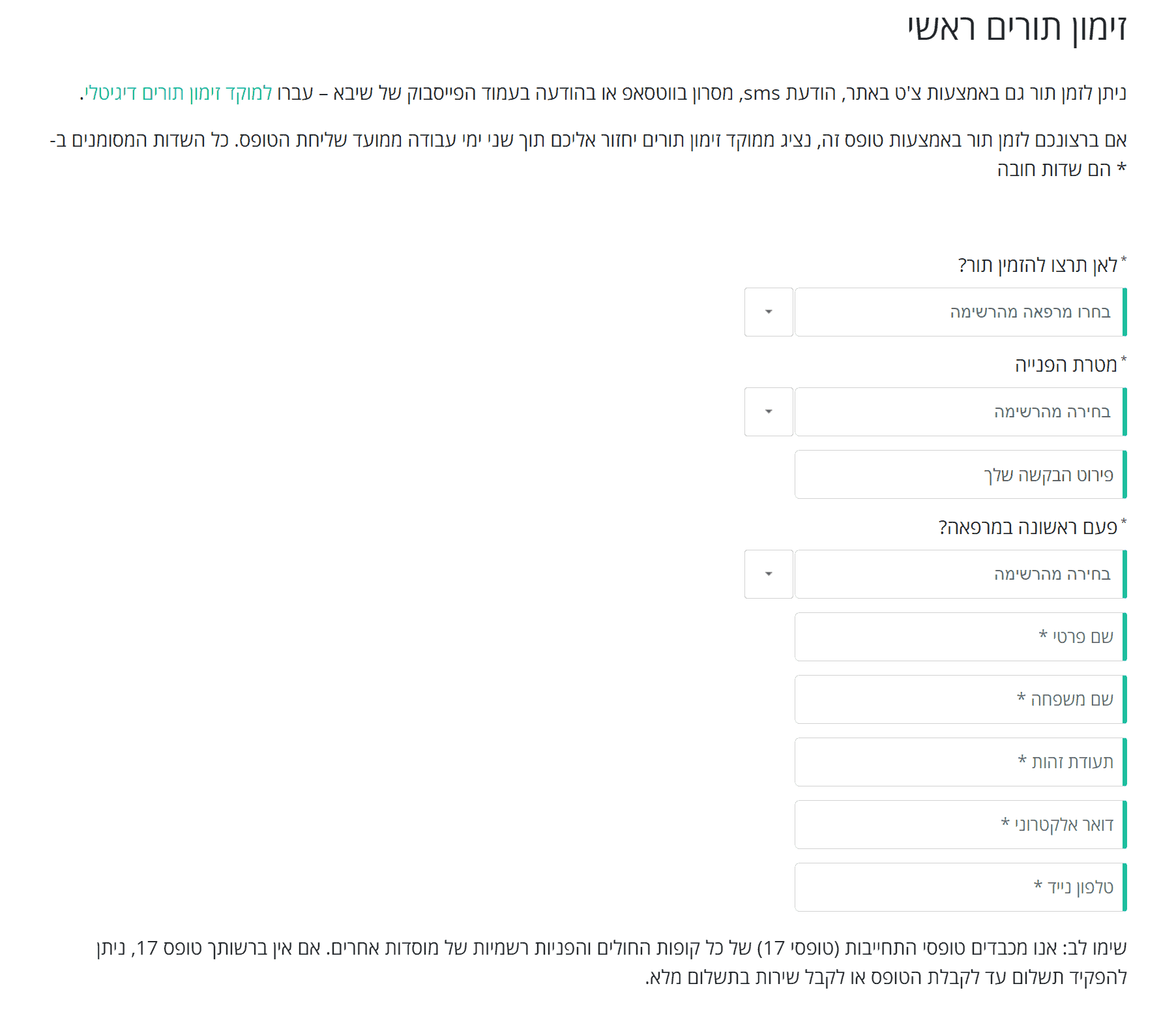Click the זימון תורים ראשי page heading

point(1017,29)
